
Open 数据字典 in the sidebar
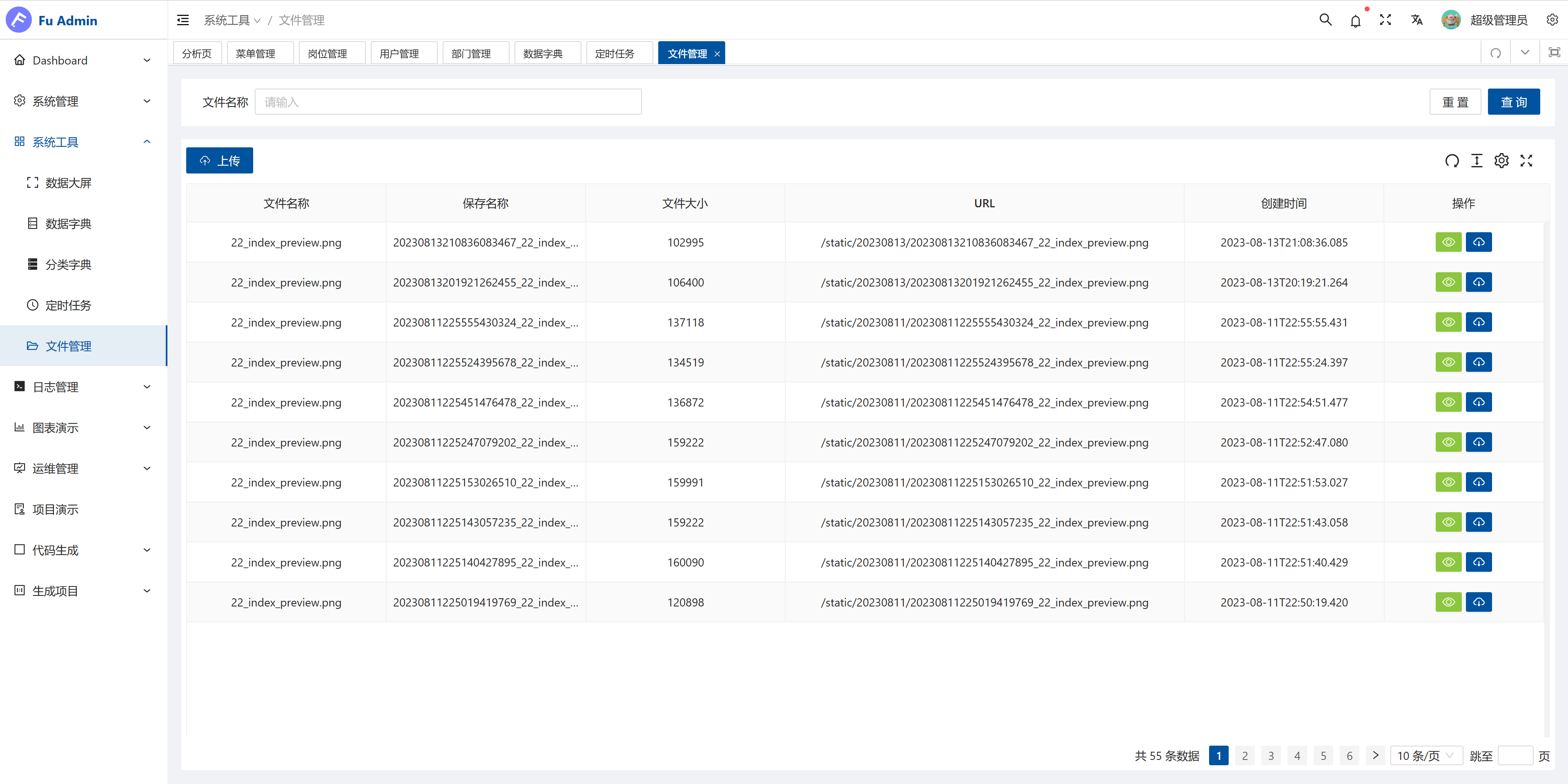pos(68,224)
